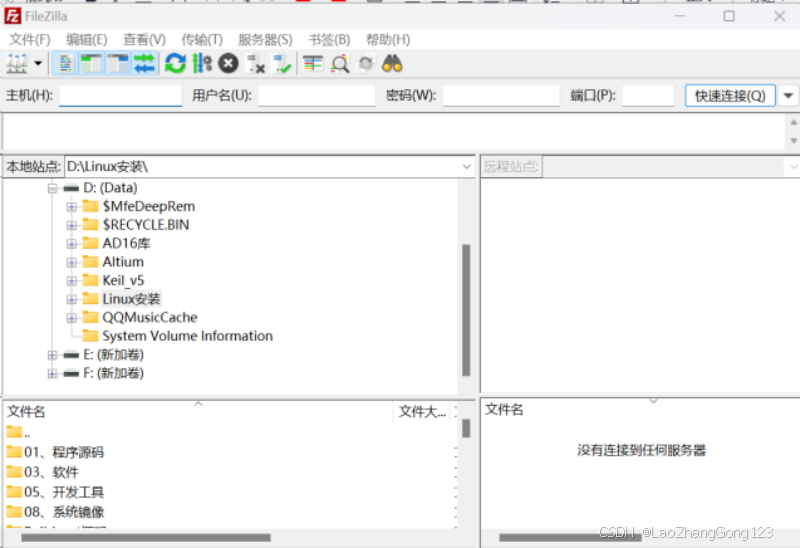
Task: Open the directory listing filters dialog
Action: click(x=313, y=64)
